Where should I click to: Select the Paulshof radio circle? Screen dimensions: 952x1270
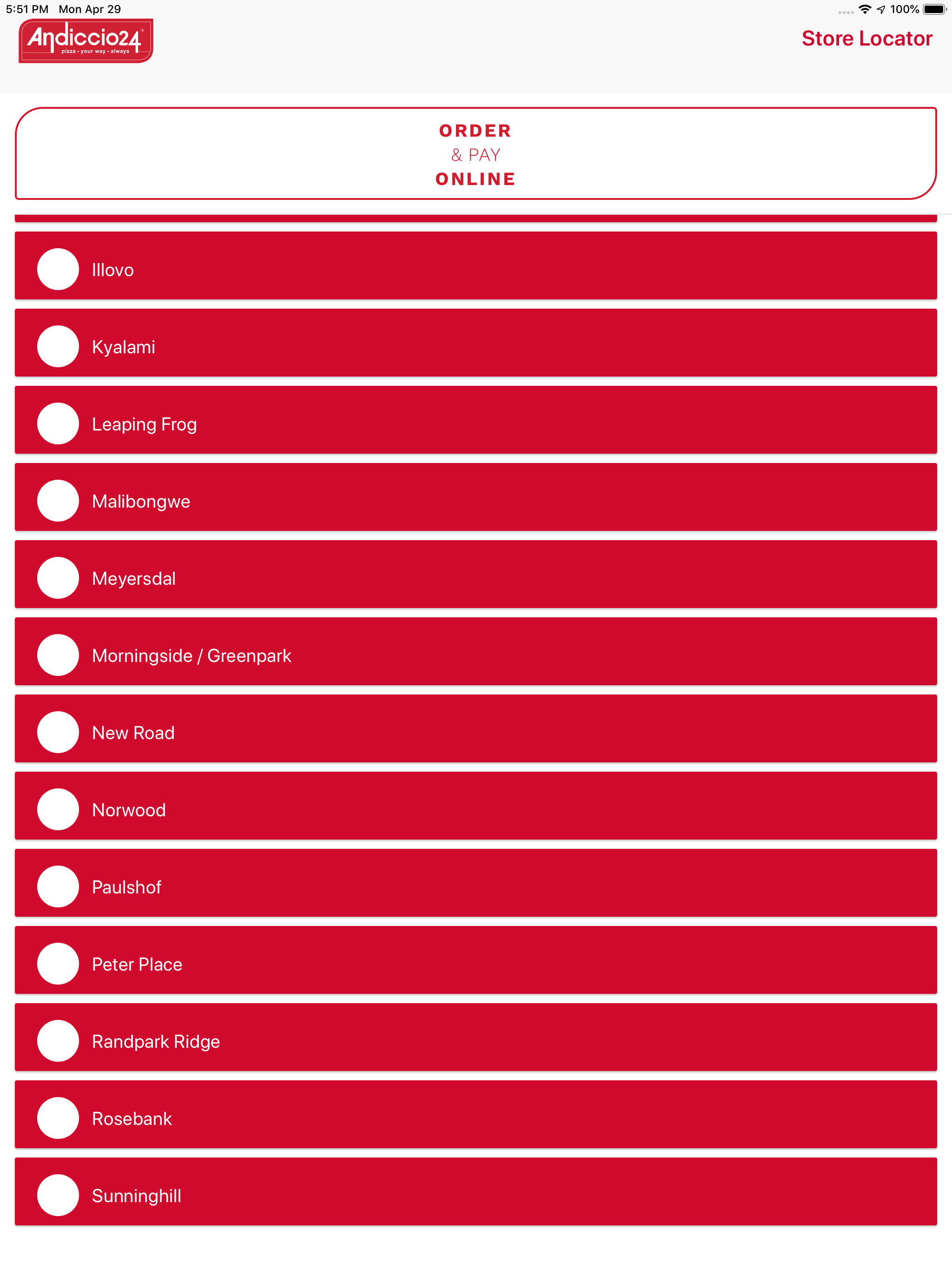click(58, 887)
